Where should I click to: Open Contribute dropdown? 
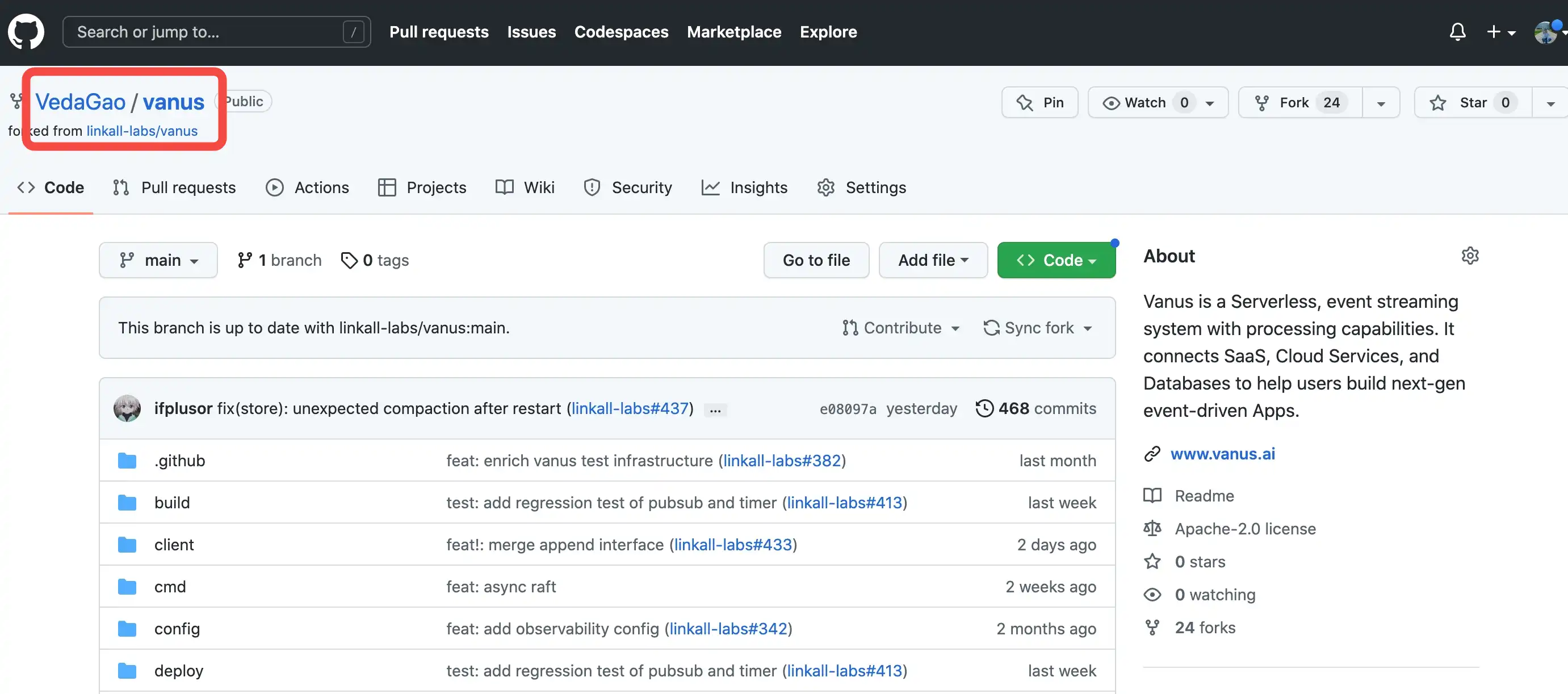(x=901, y=328)
